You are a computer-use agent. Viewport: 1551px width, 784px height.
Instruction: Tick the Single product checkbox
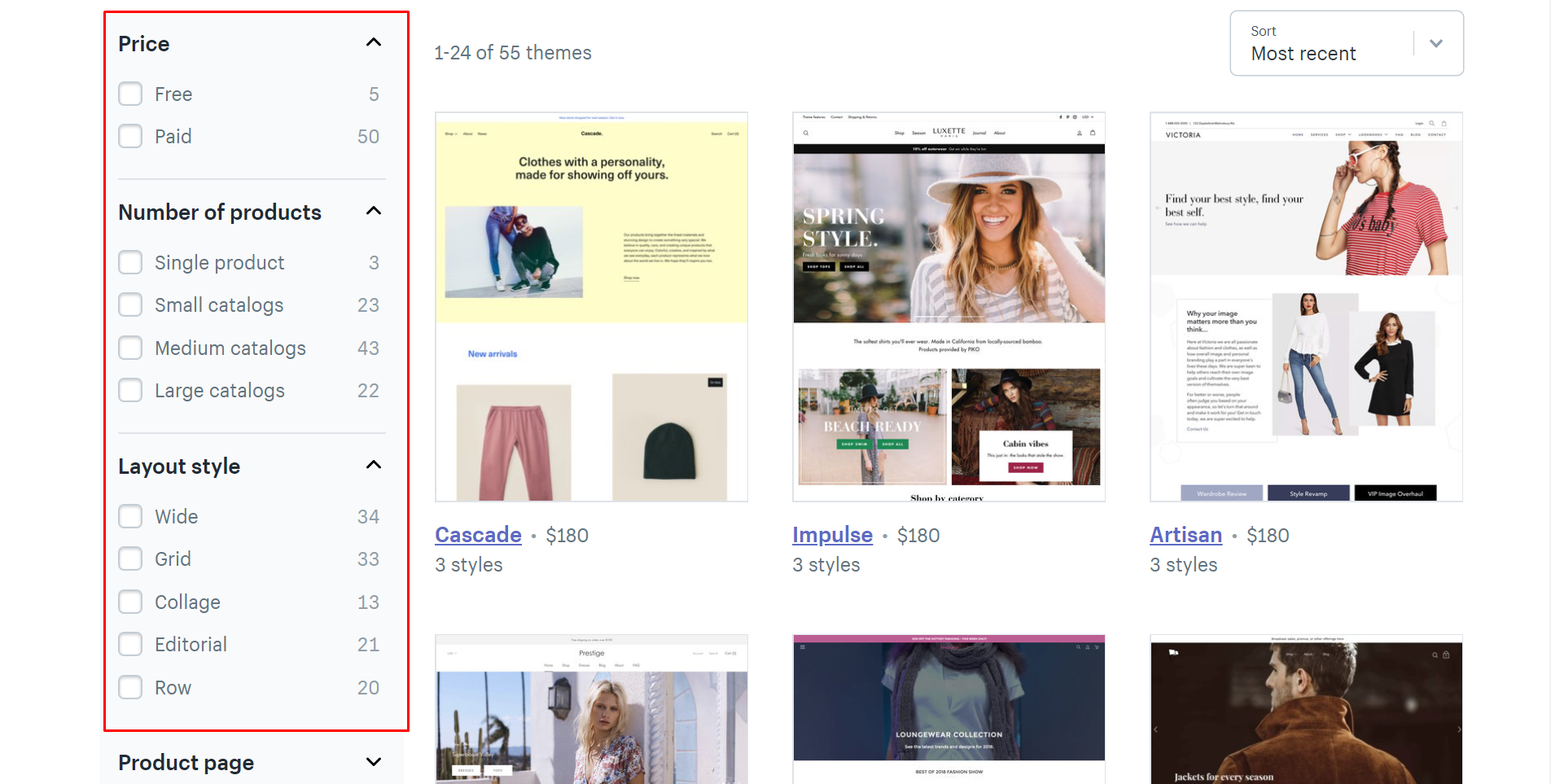coord(130,262)
